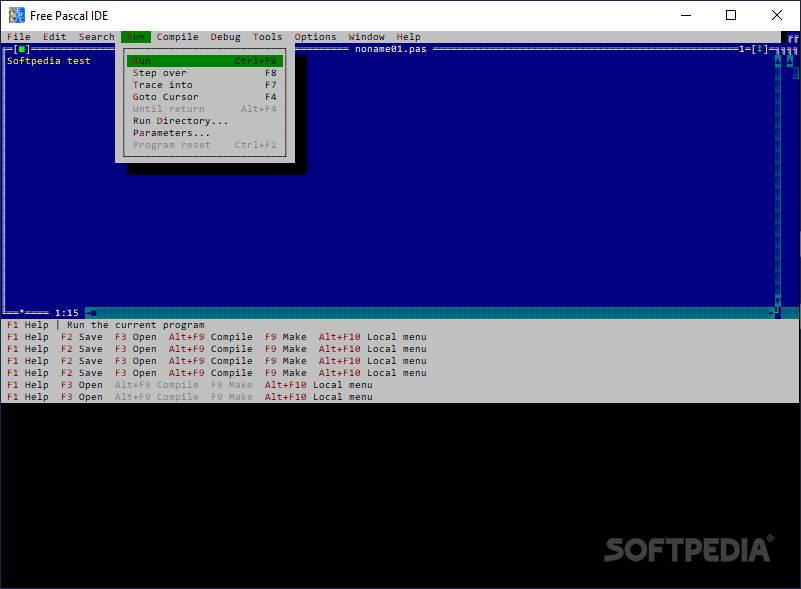Click Alt+F10 Local menu in last status row

[x=318, y=397]
